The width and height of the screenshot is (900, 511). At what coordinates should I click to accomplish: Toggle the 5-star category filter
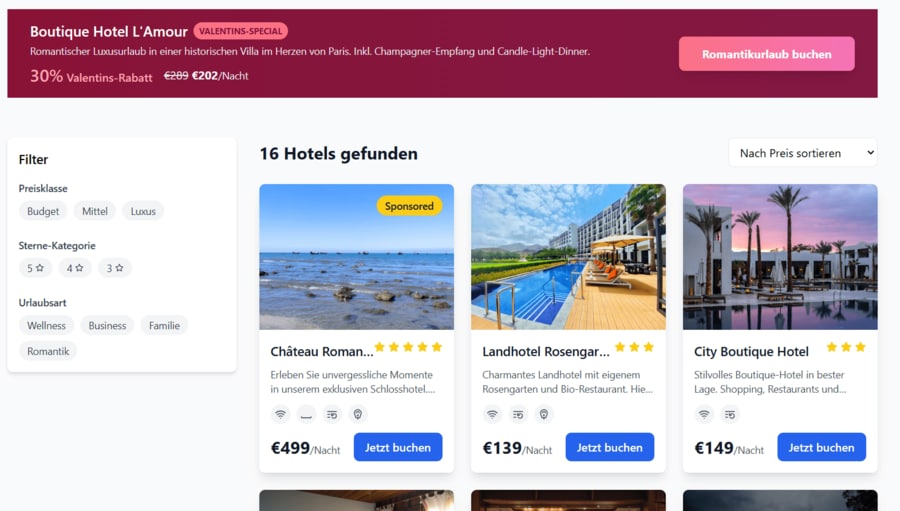(35, 268)
